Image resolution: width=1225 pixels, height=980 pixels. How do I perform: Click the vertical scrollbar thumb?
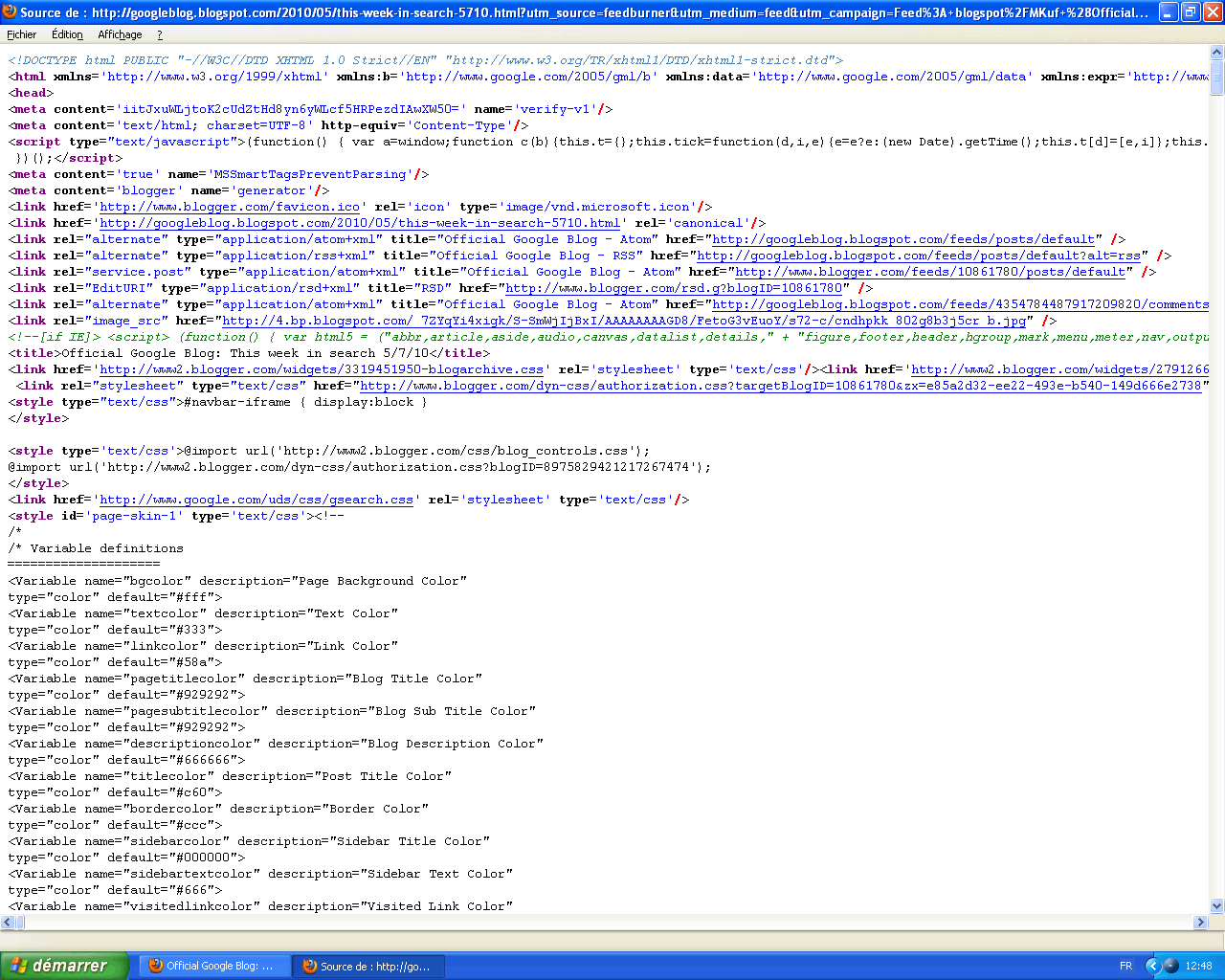click(x=1217, y=78)
